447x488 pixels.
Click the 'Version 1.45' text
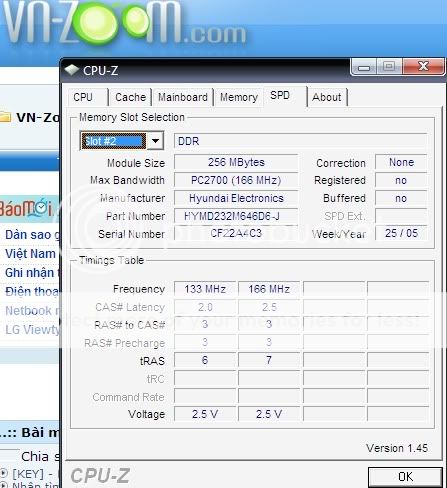coord(397,448)
